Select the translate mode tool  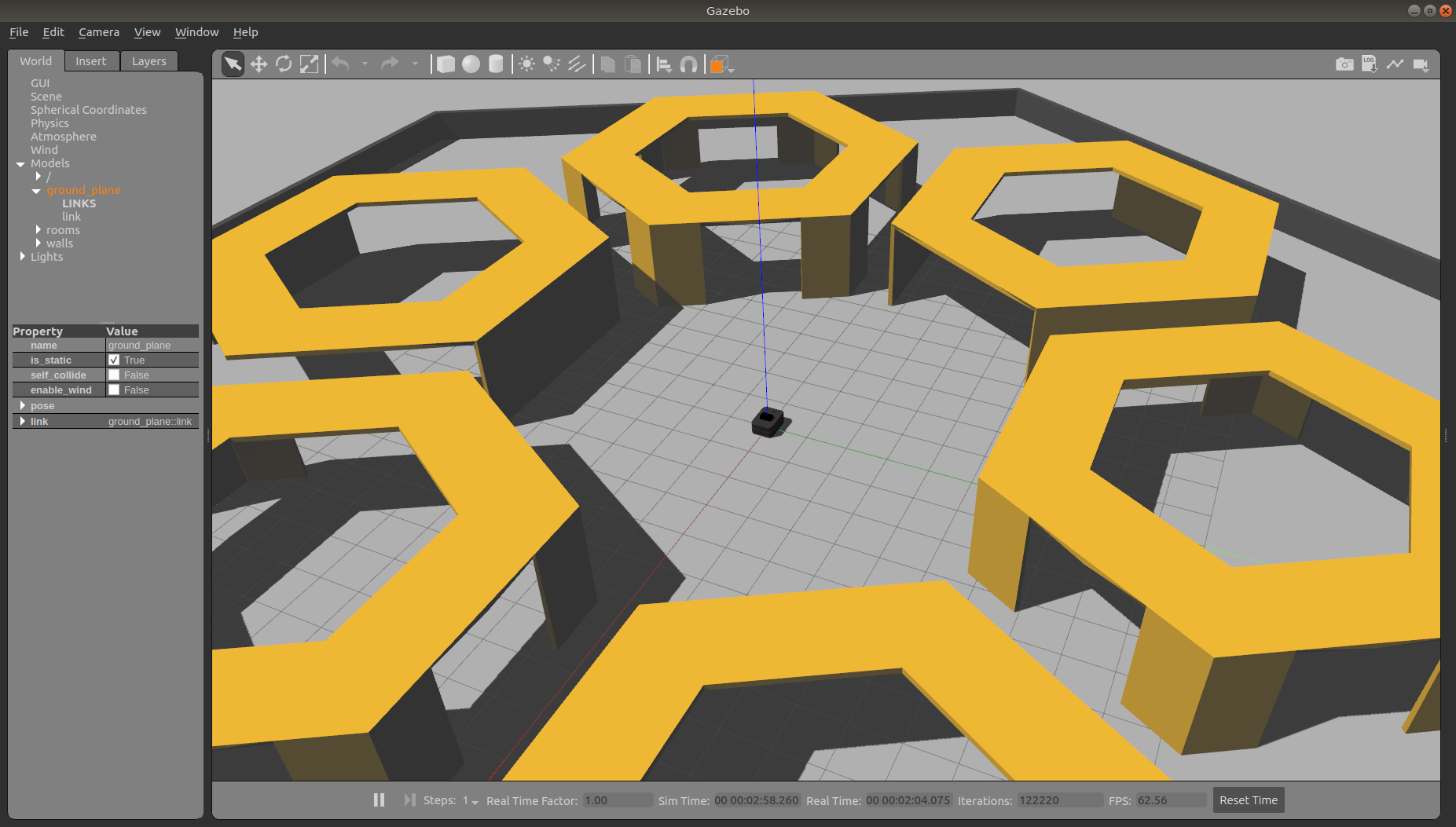[259, 64]
